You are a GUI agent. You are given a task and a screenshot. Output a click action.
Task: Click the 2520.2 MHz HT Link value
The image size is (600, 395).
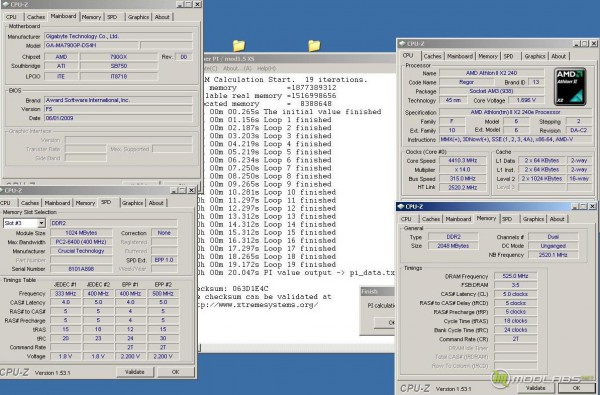click(x=463, y=188)
